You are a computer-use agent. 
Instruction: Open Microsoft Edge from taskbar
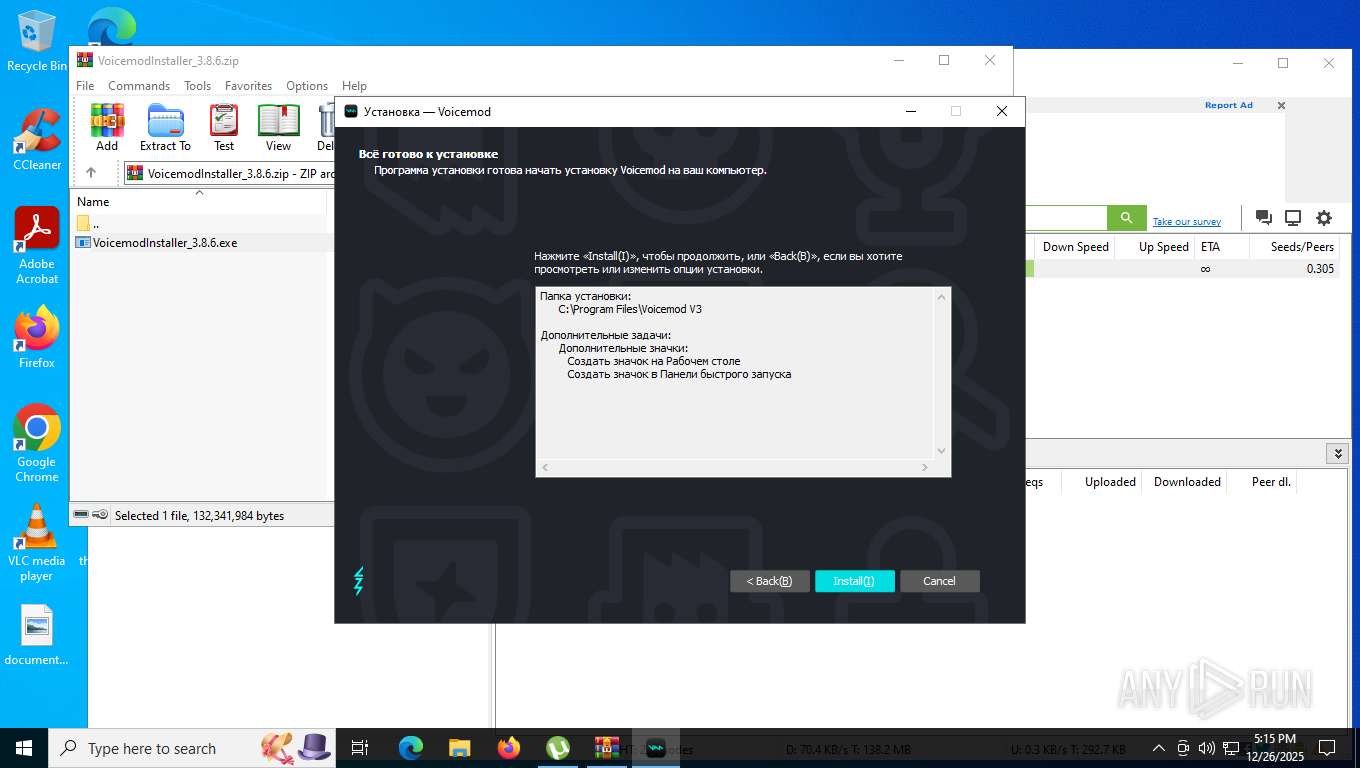coord(410,748)
